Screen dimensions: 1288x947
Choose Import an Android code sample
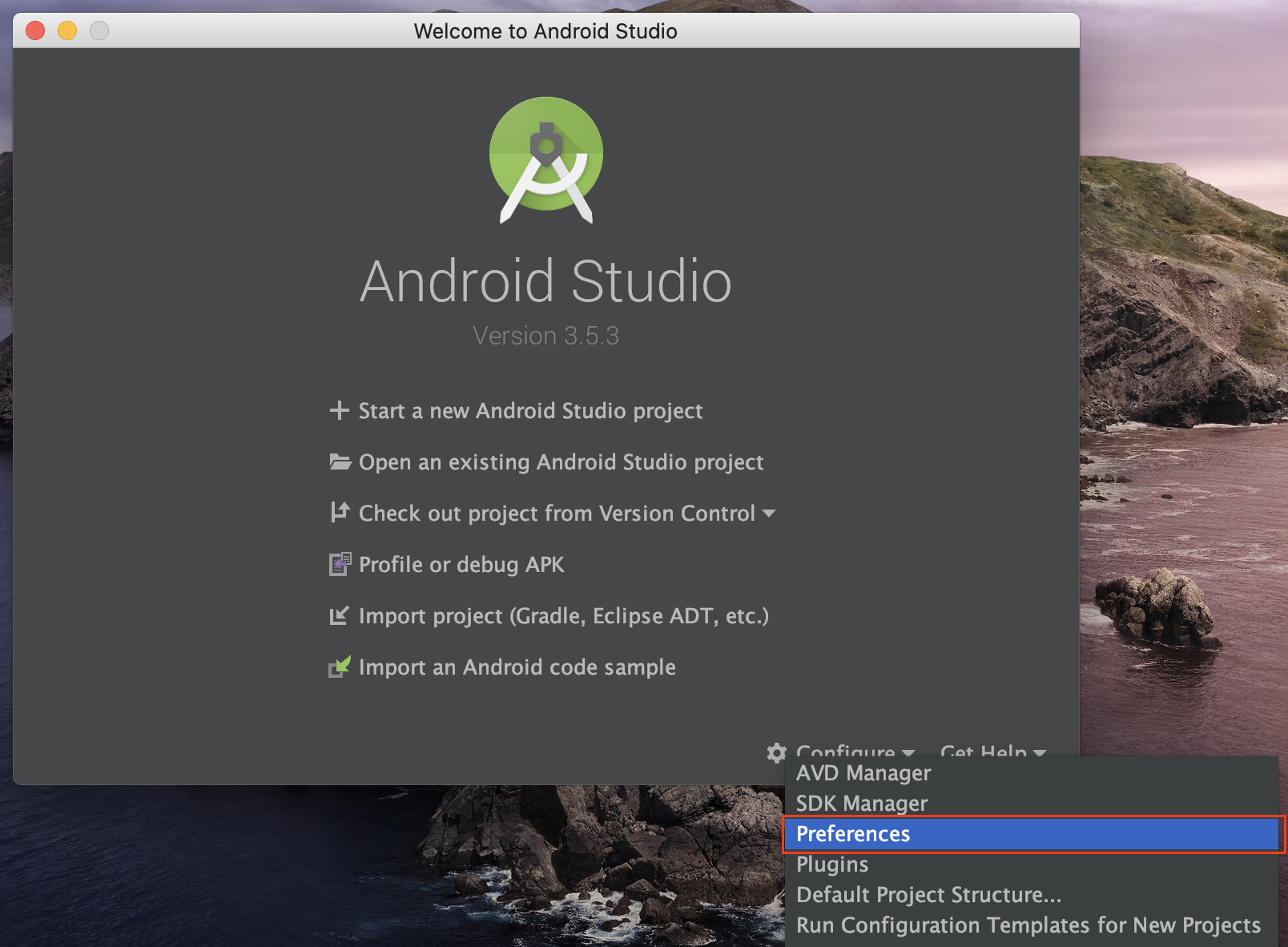coord(517,667)
